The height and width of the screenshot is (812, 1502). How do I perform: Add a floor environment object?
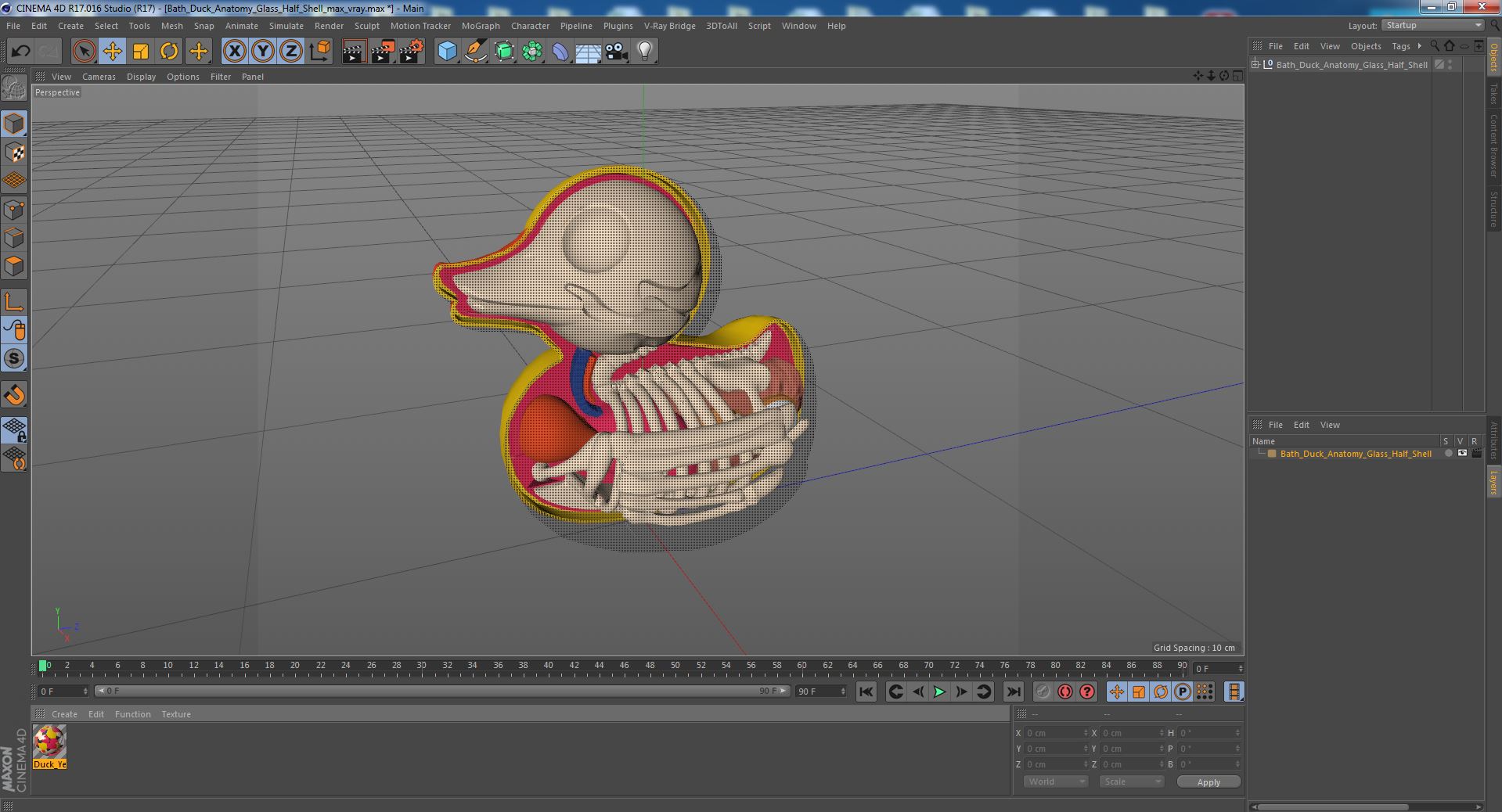pyautogui.click(x=589, y=52)
